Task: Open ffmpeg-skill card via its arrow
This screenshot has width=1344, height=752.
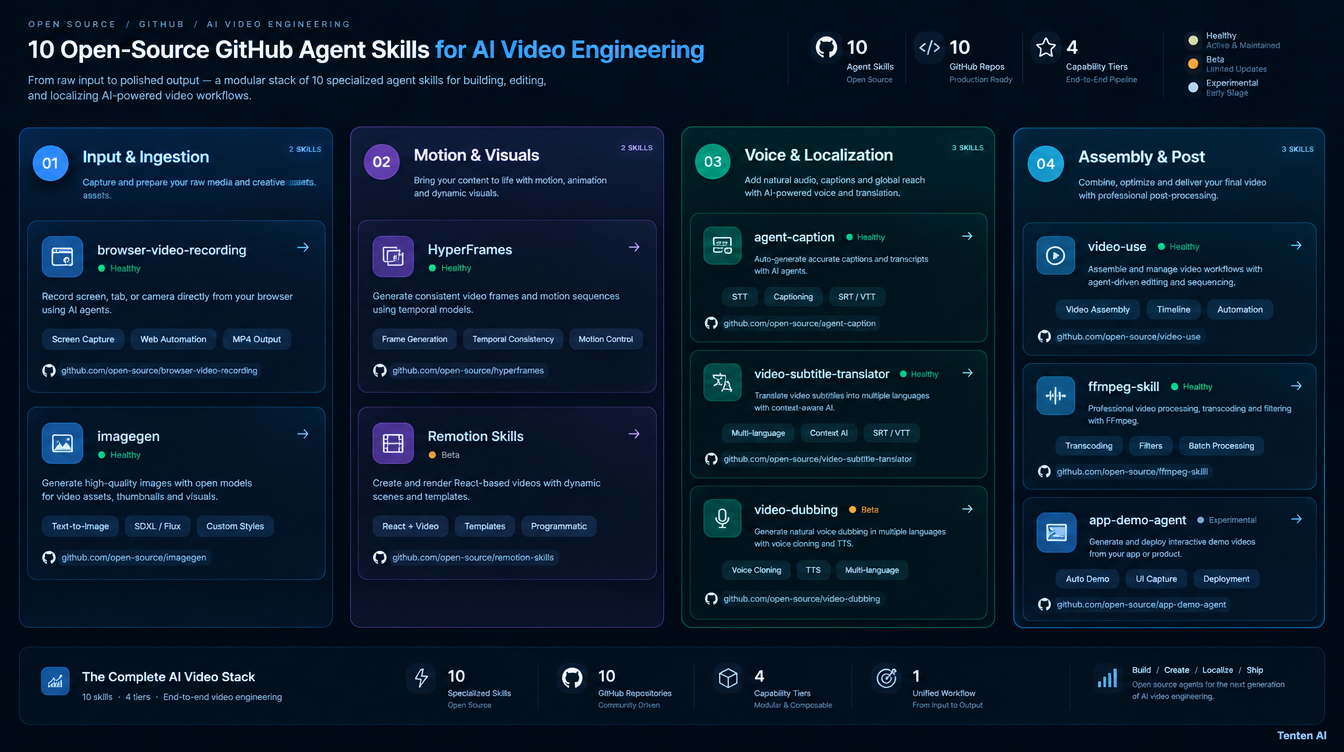Action: click(x=1296, y=386)
